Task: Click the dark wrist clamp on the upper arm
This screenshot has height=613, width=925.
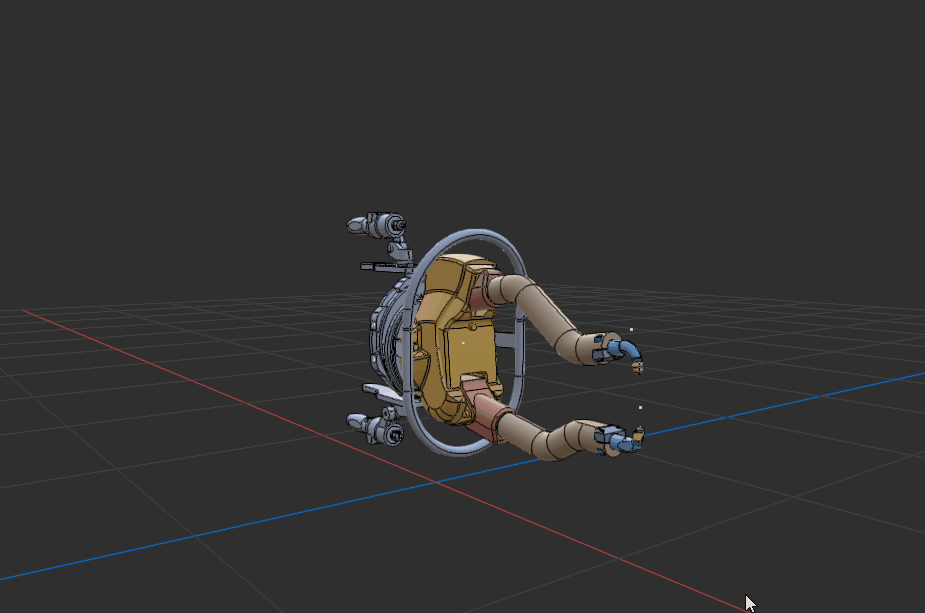Action: tap(601, 350)
